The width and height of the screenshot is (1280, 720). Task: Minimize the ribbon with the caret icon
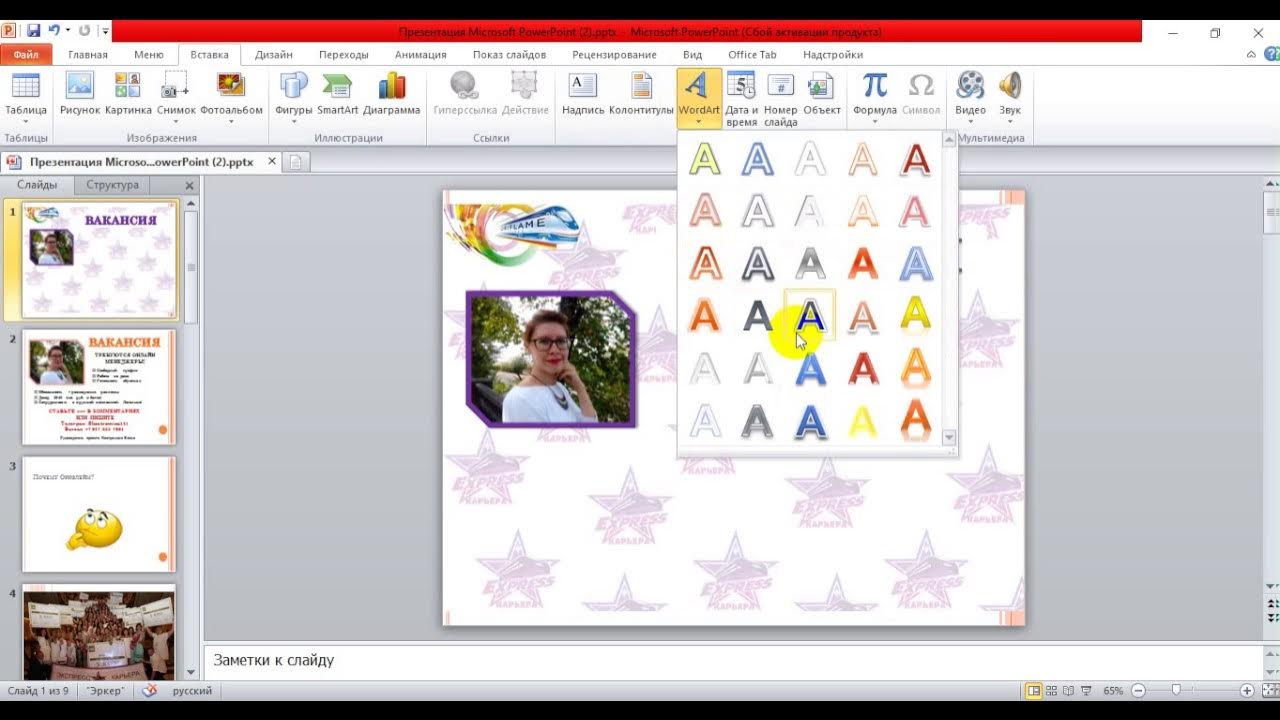1251,55
